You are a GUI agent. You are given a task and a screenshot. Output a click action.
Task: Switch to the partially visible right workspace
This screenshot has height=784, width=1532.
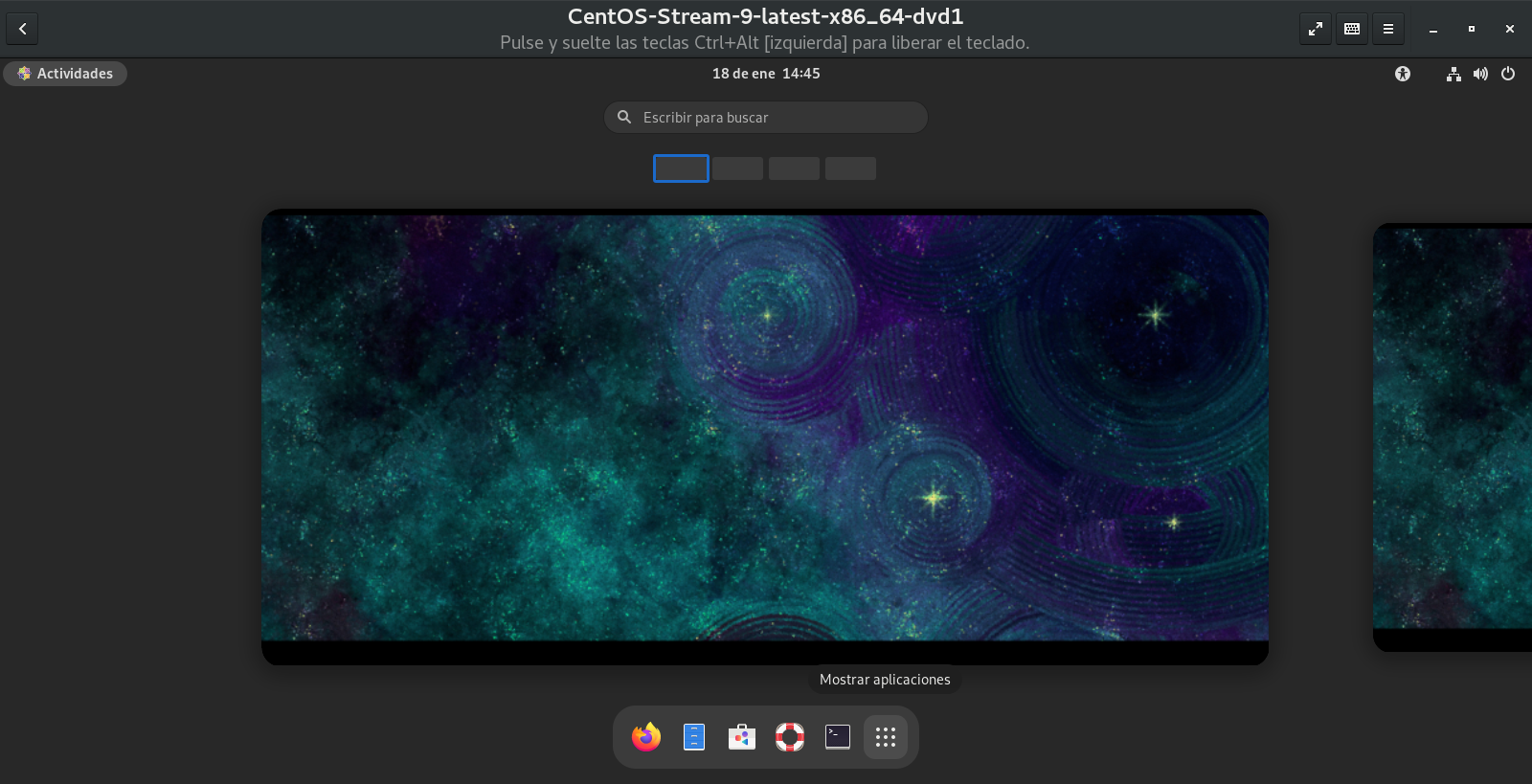click(x=1453, y=437)
